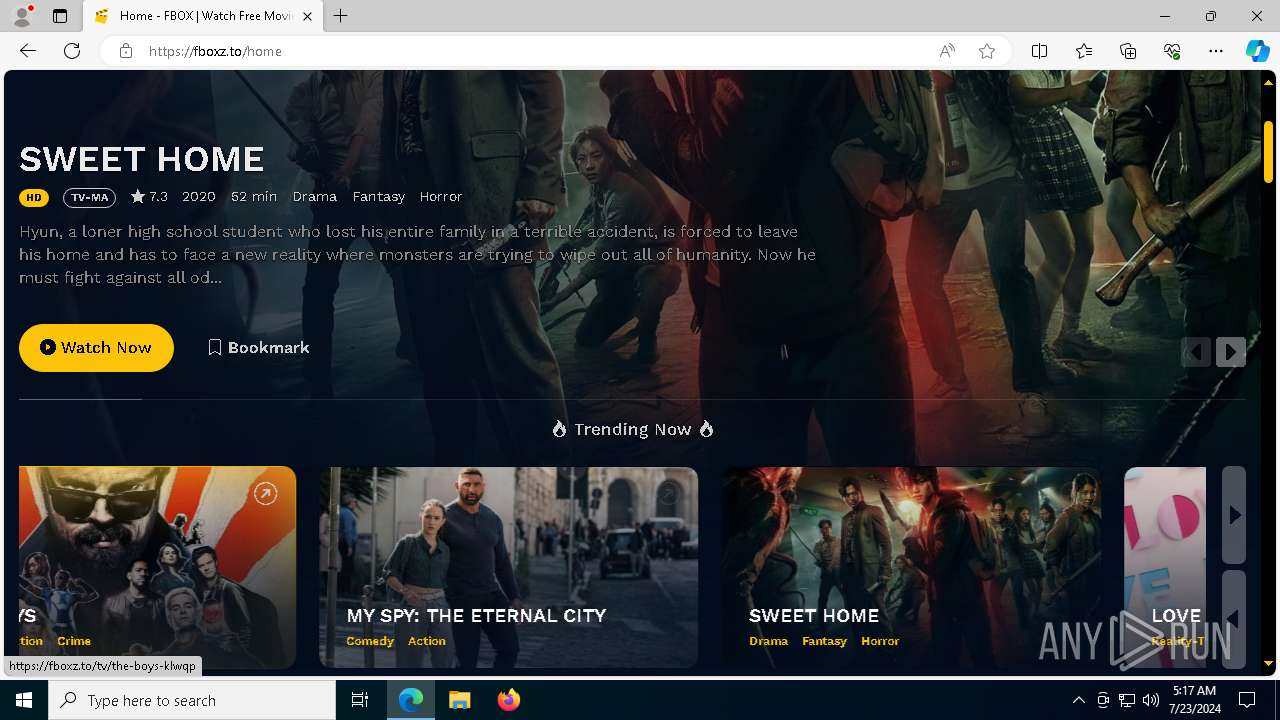Click Drama genre on Sweet Home card
Viewport: 1280px width, 720px height.
click(769, 641)
